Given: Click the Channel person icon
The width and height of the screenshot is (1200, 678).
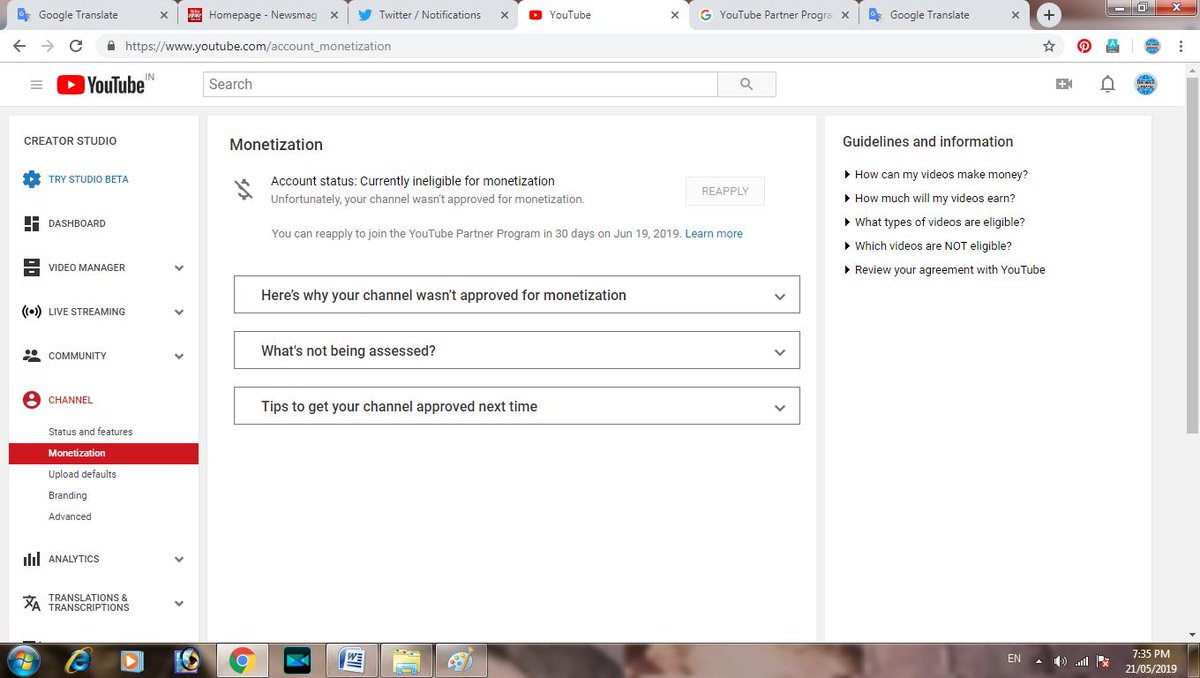Looking at the screenshot, I should [x=31, y=400].
